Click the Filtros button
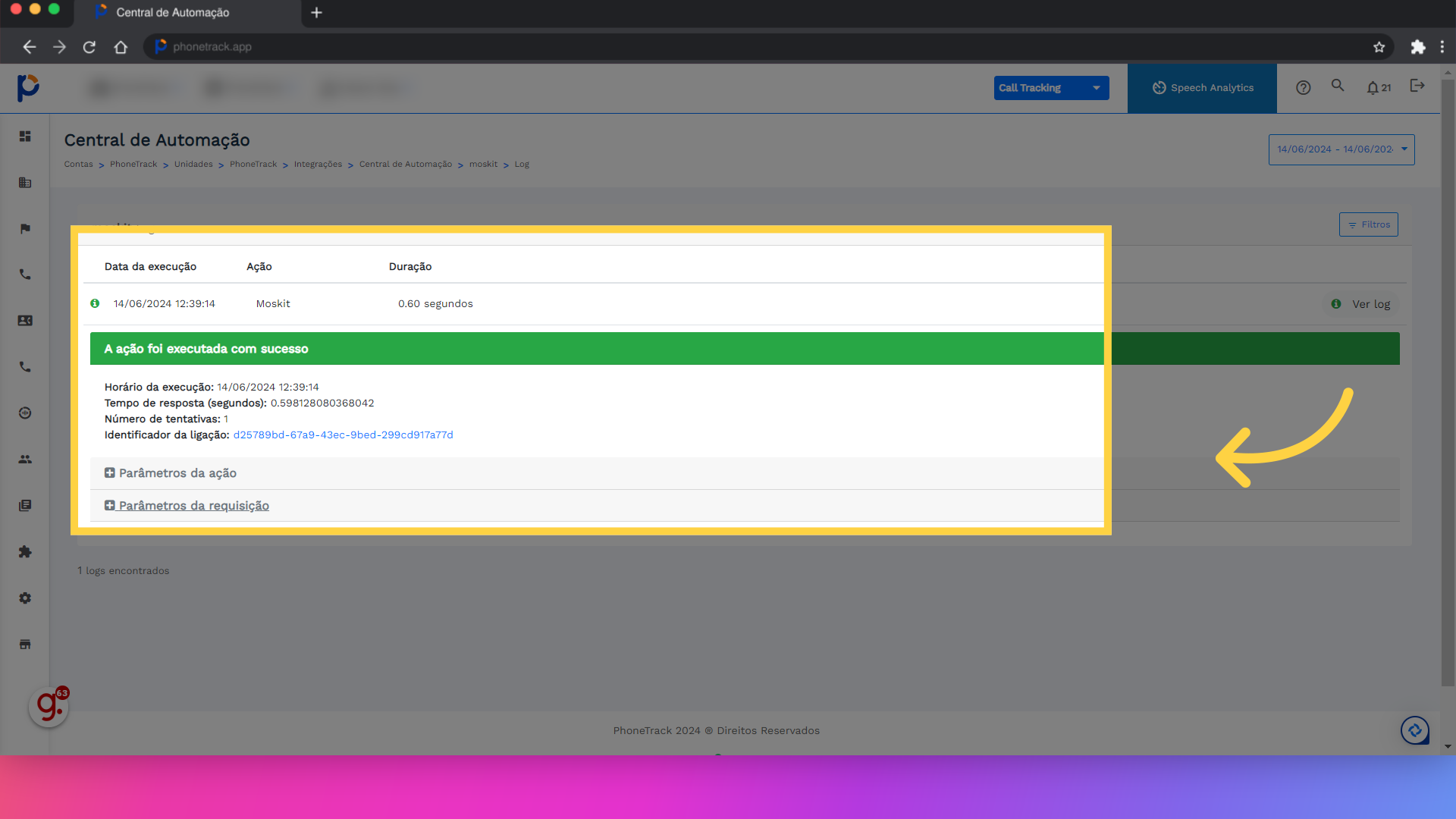Viewport: 1456px width, 819px height. [x=1368, y=224]
